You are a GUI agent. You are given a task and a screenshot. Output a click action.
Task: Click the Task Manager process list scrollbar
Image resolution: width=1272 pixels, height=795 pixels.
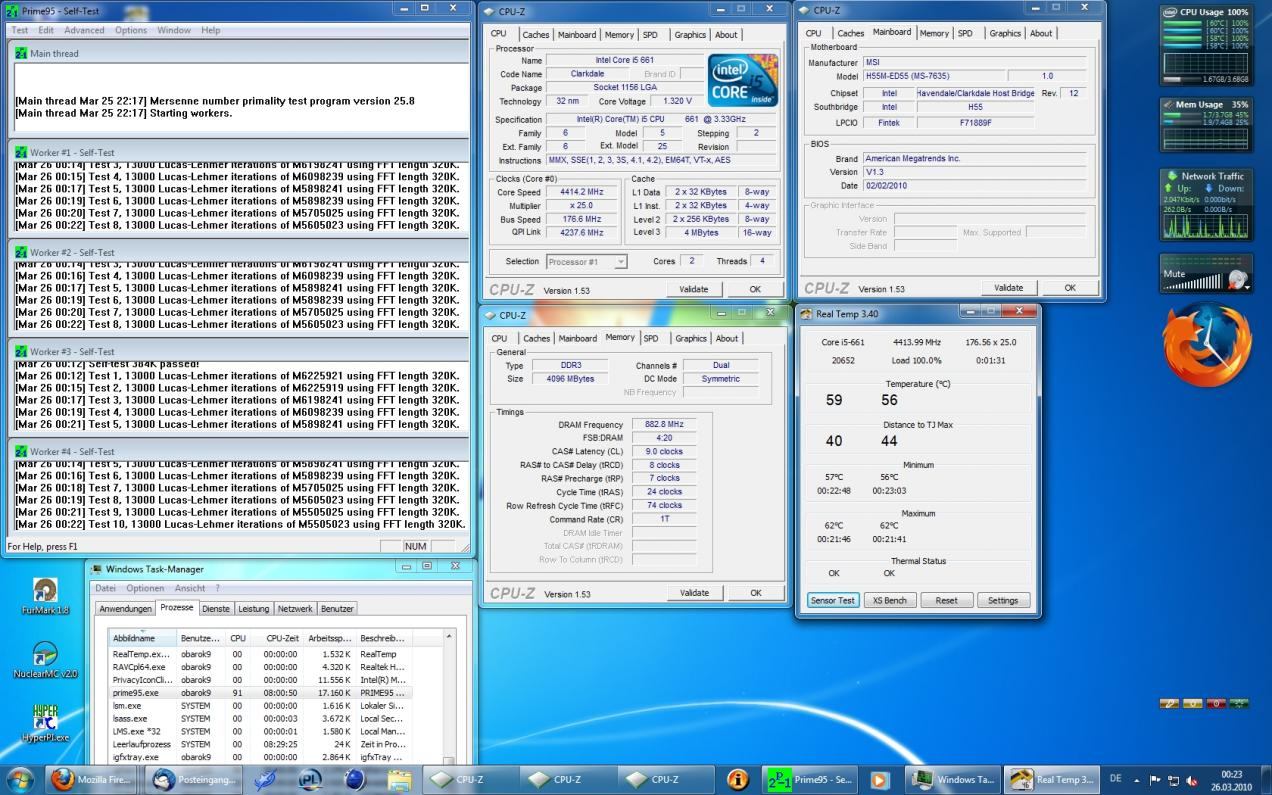tap(449, 697)
